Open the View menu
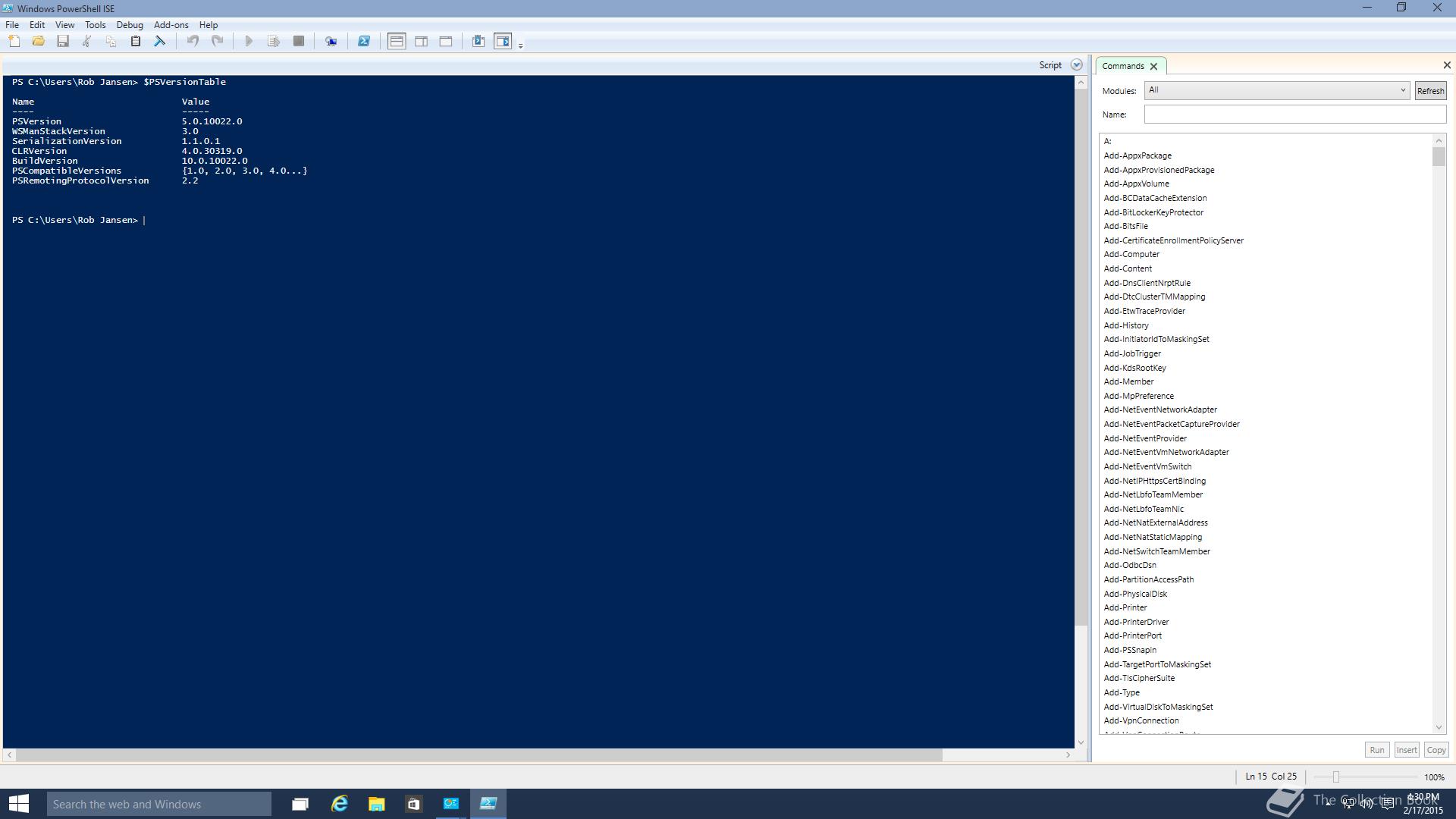Screen dimensions: 1456x819 pos(64,25)
